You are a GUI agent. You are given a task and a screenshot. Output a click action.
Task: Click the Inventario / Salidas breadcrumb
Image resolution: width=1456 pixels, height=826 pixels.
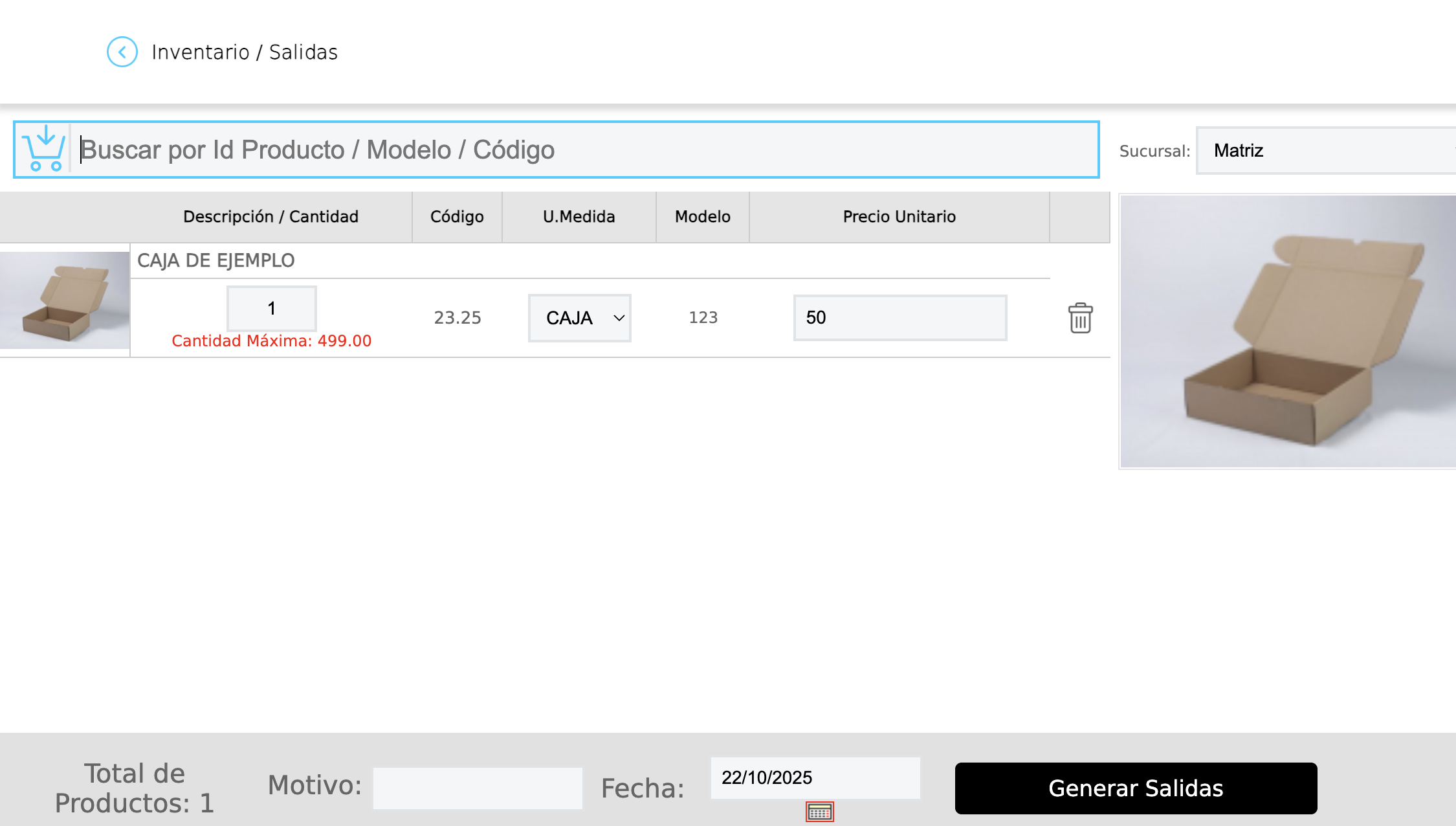pos(245,52)
